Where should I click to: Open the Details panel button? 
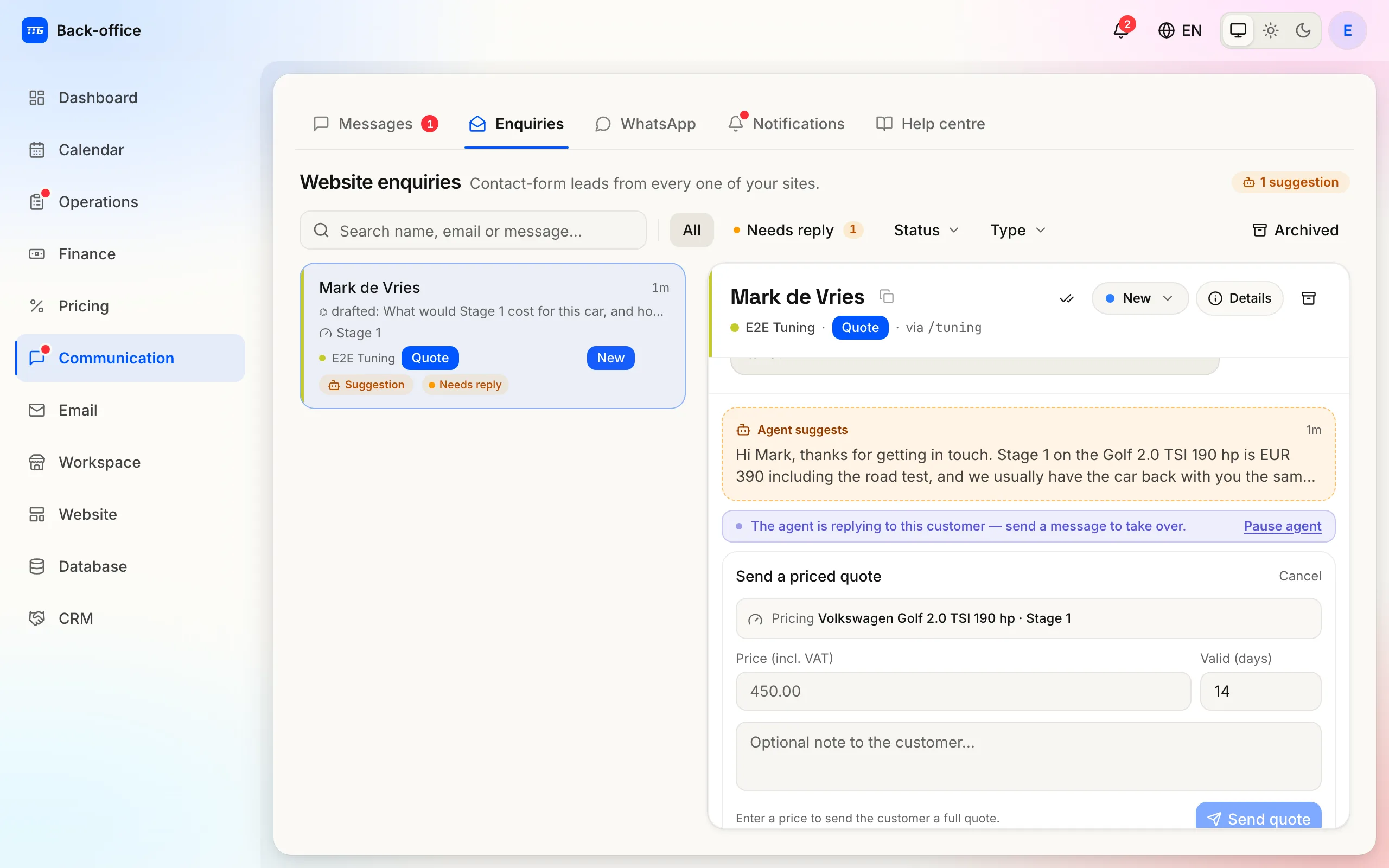[x=1240, y=298]
